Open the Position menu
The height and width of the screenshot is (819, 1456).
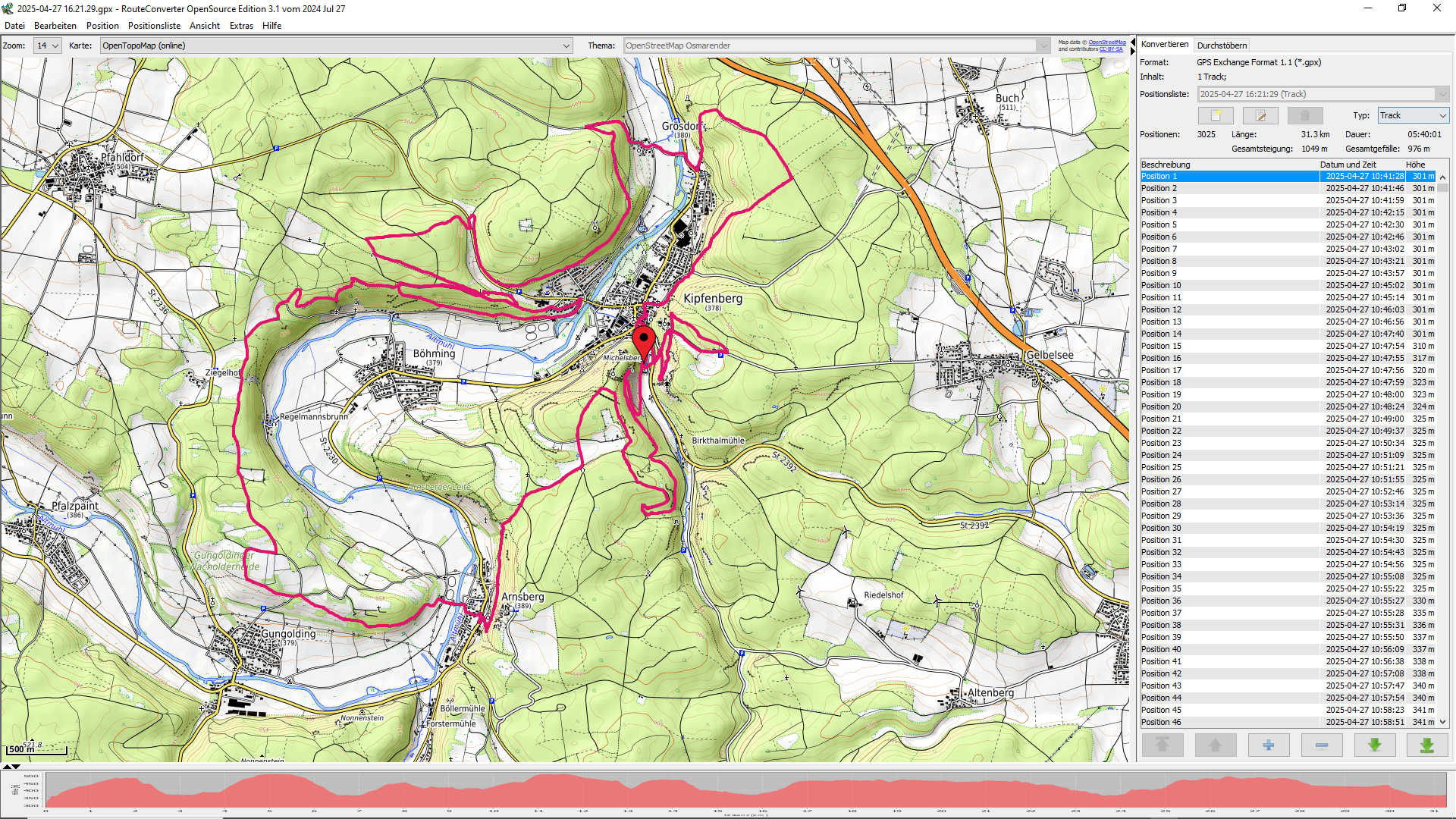point(102,26)
